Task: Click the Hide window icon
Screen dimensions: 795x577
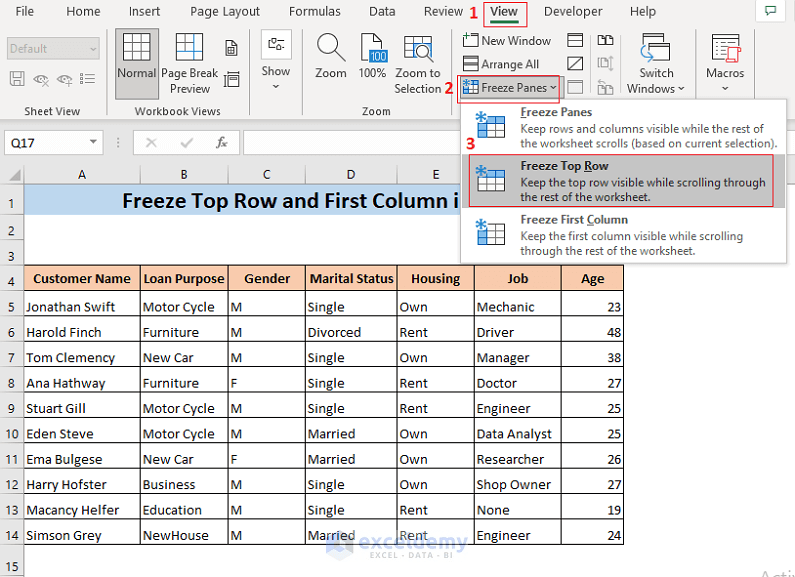Action: (x=575, y=63)
